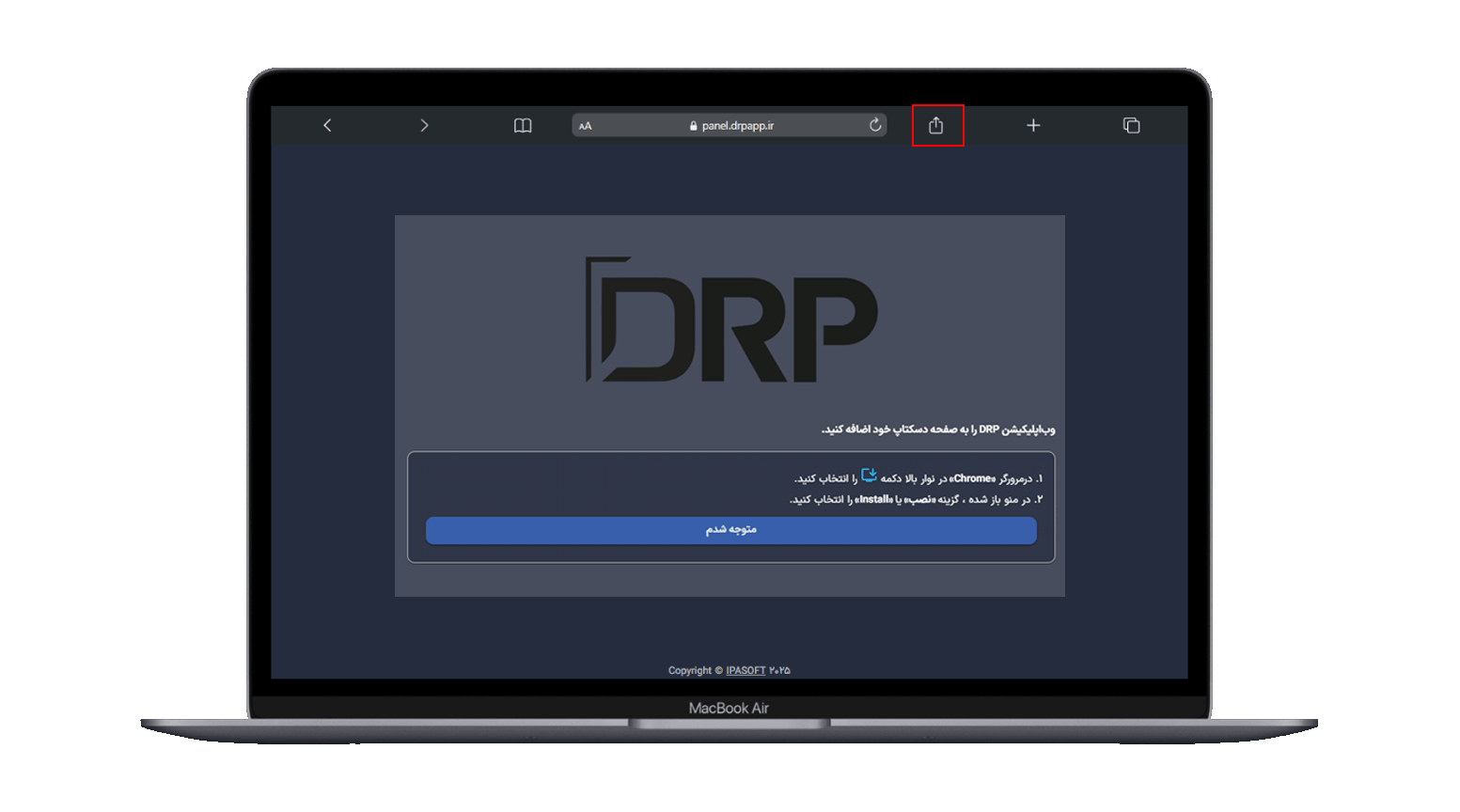Image resolution: width=1460 pixels, height=812 pixels.
Task: Open the IPASOFT copyright link
Action: click(x=746, y=670)
